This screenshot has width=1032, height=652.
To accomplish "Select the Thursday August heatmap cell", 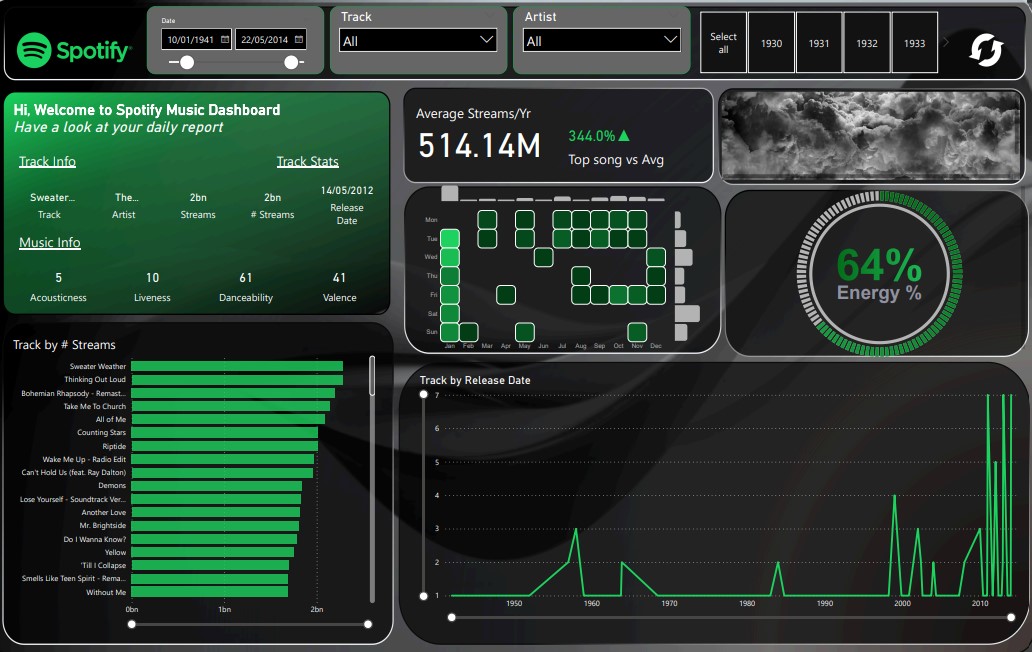I will 580,276.
